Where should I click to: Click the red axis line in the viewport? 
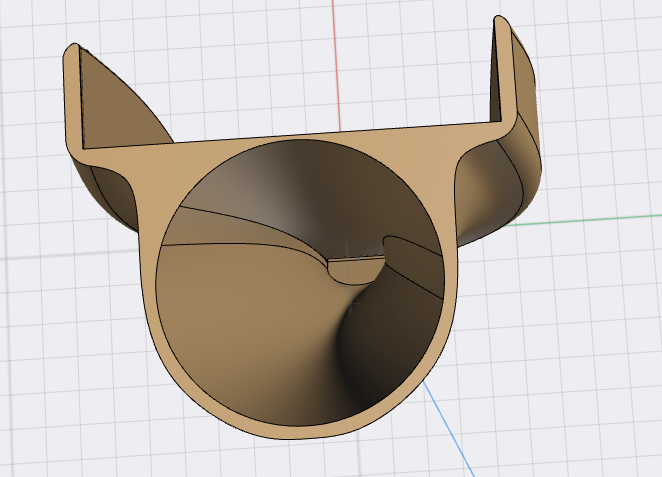(x=337, y=63)
